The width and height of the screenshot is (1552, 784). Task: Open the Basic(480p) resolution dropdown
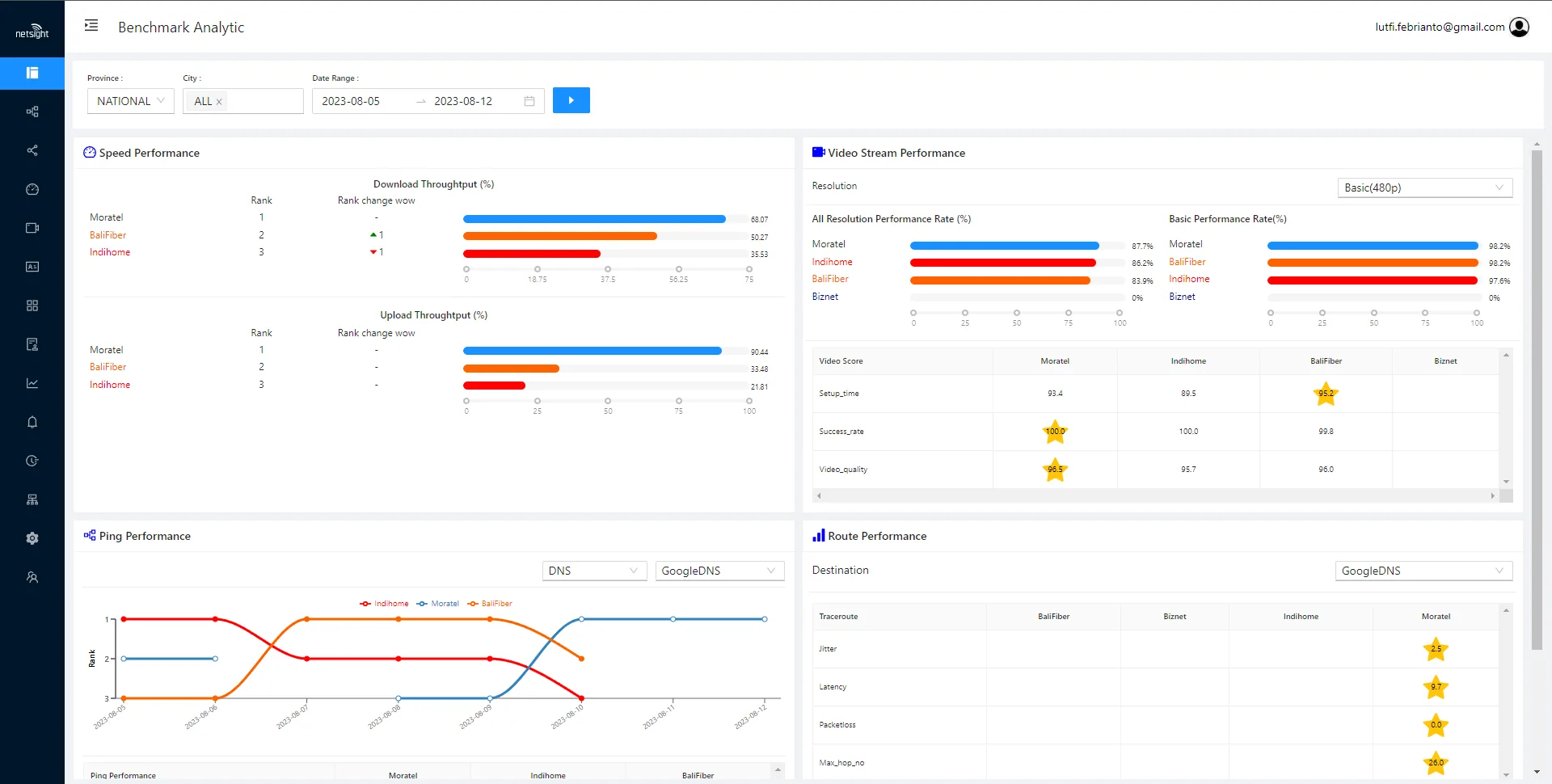click(x=1425, y=188)
